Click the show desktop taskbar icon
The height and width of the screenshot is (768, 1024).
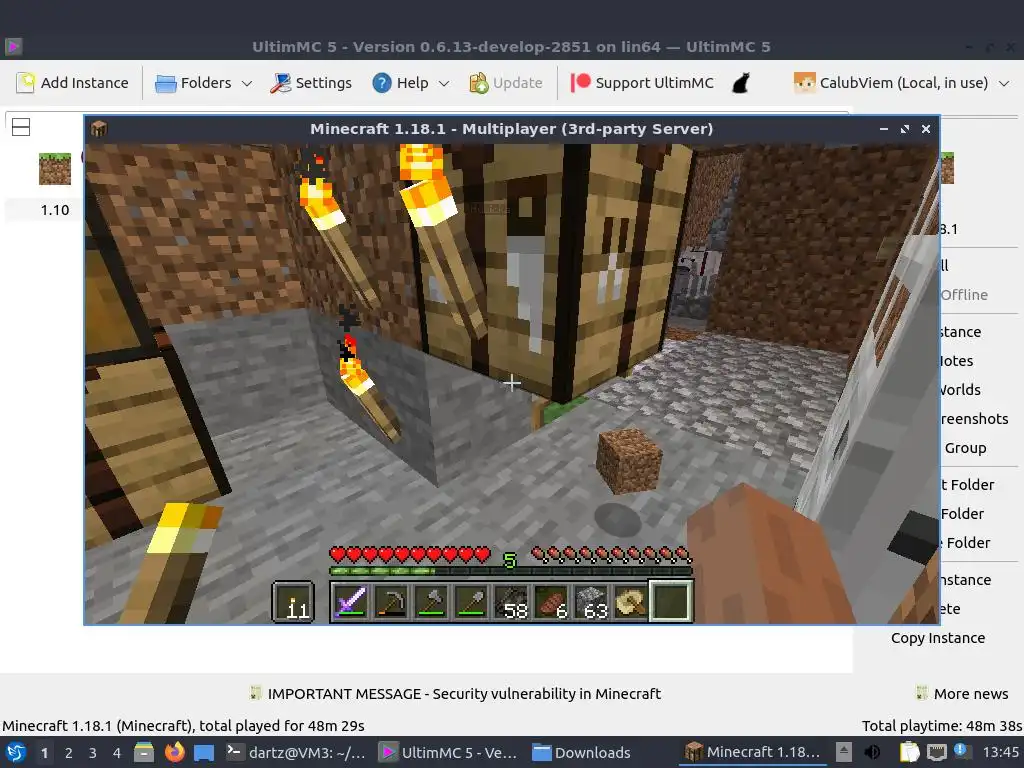point(204,752)
